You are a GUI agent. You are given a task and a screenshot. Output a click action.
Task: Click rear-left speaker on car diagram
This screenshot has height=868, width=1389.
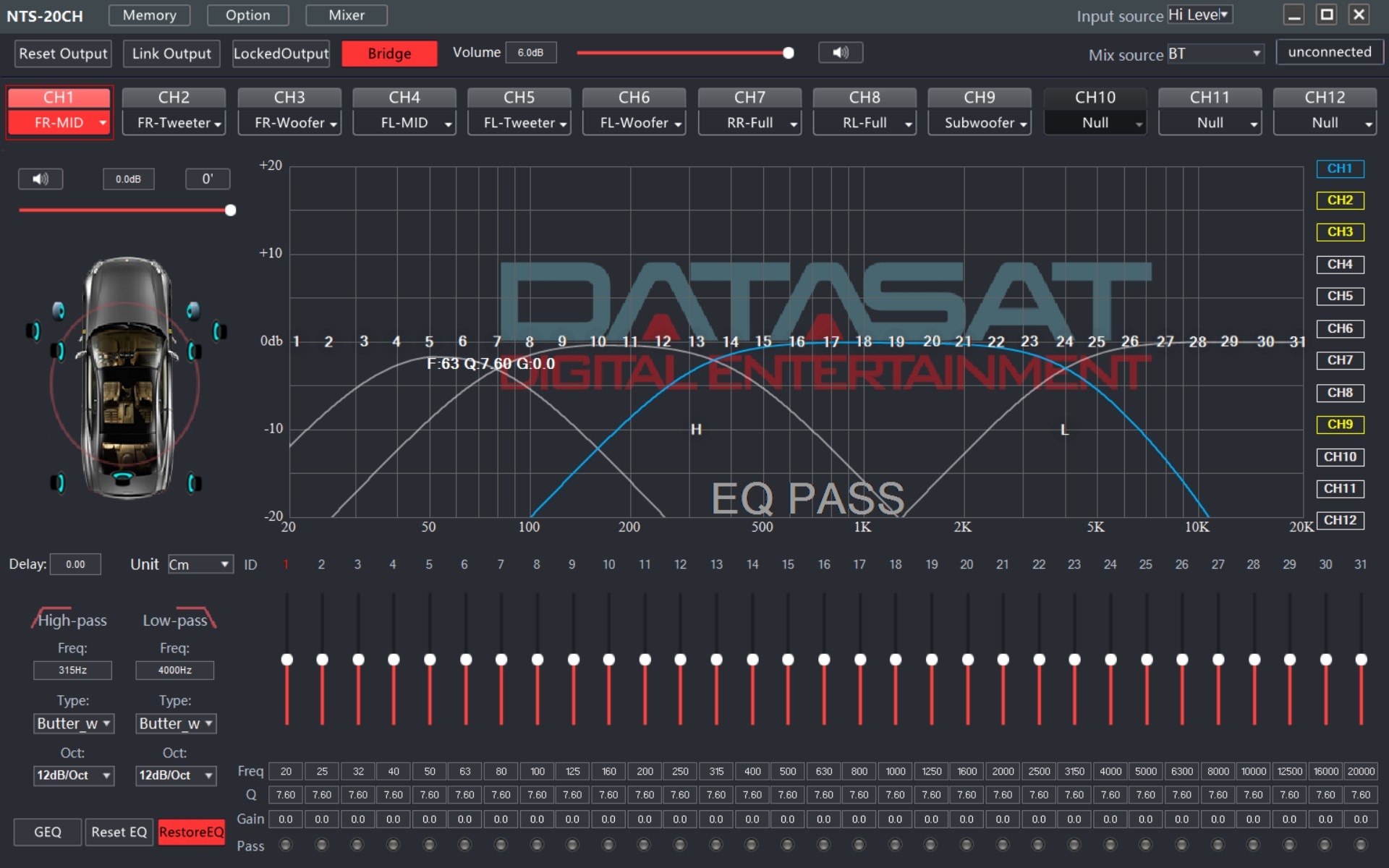coord(58,482)
